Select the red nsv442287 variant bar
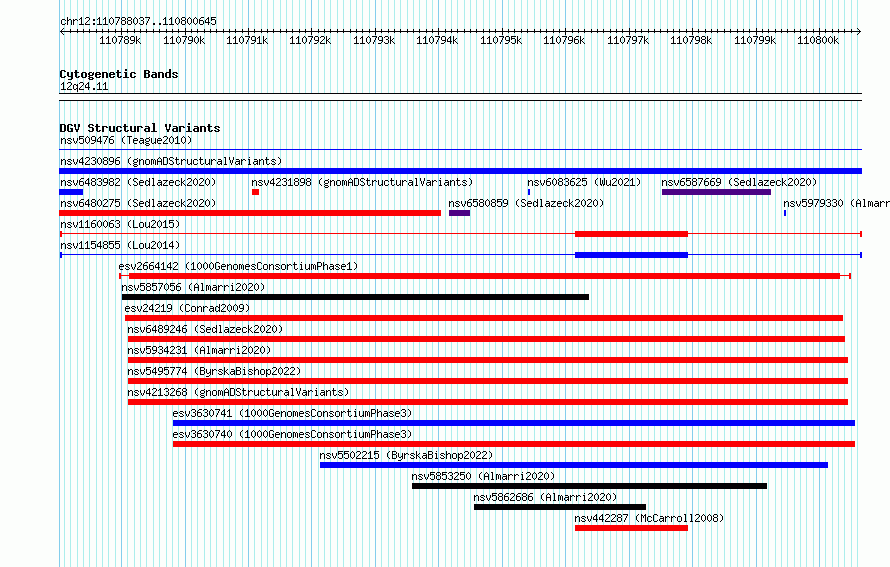The image size is (890, 567). tap(631, 528)
